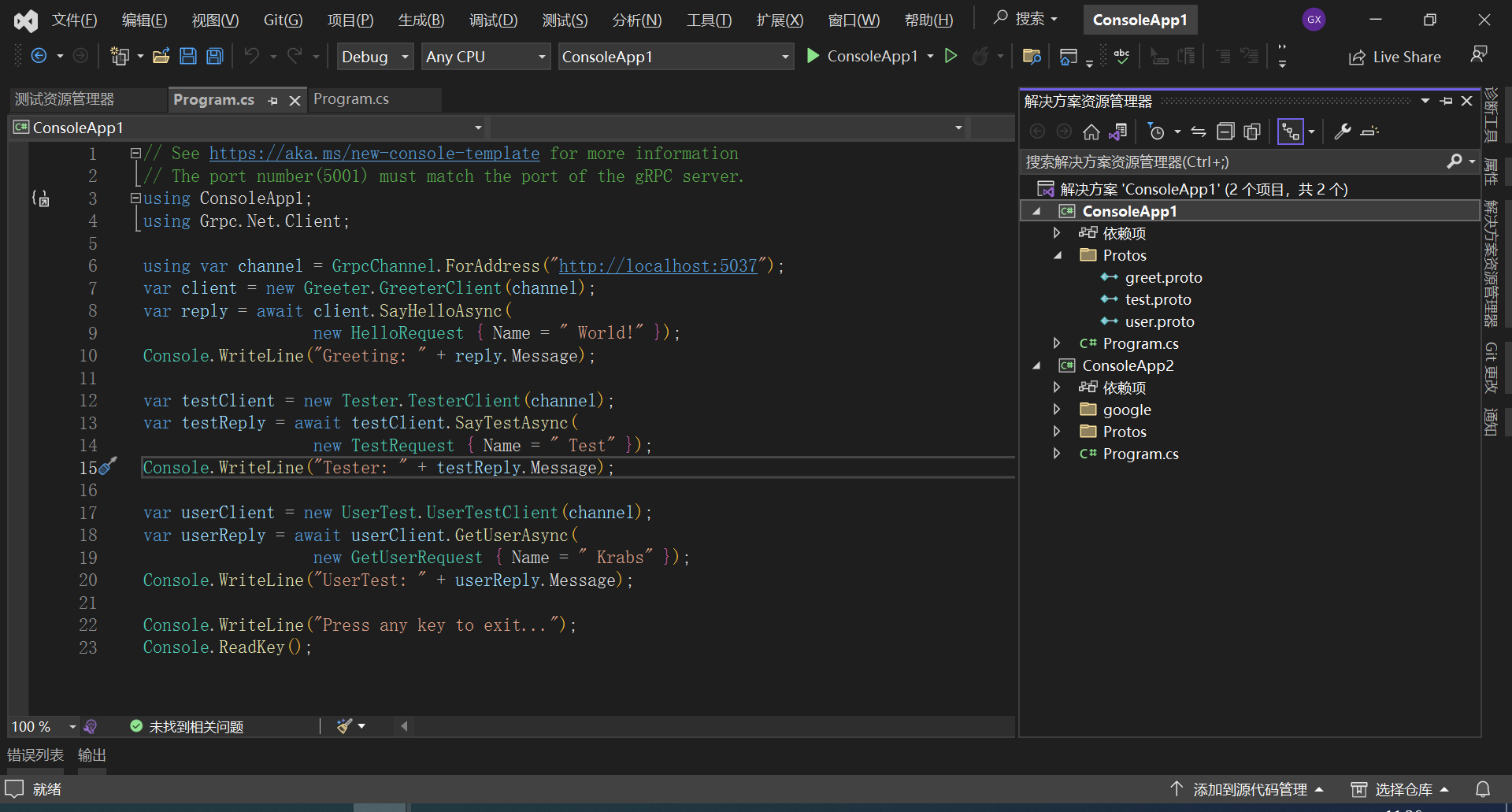Click the Live Share button
1512x812 pixels.
pyautogui.click(x=1395, y=57)
